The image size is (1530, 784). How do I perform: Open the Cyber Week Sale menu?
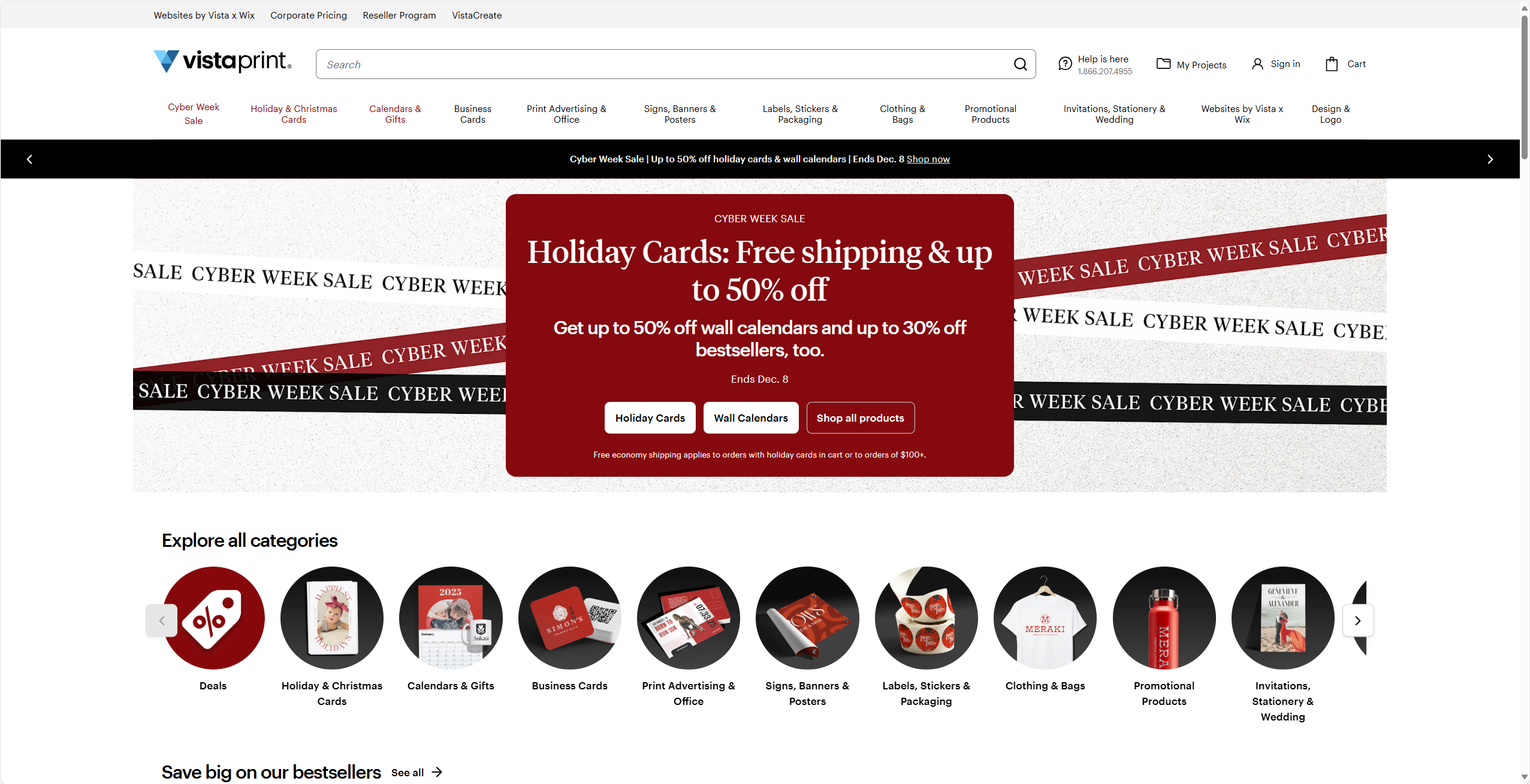tap(193, 114)
